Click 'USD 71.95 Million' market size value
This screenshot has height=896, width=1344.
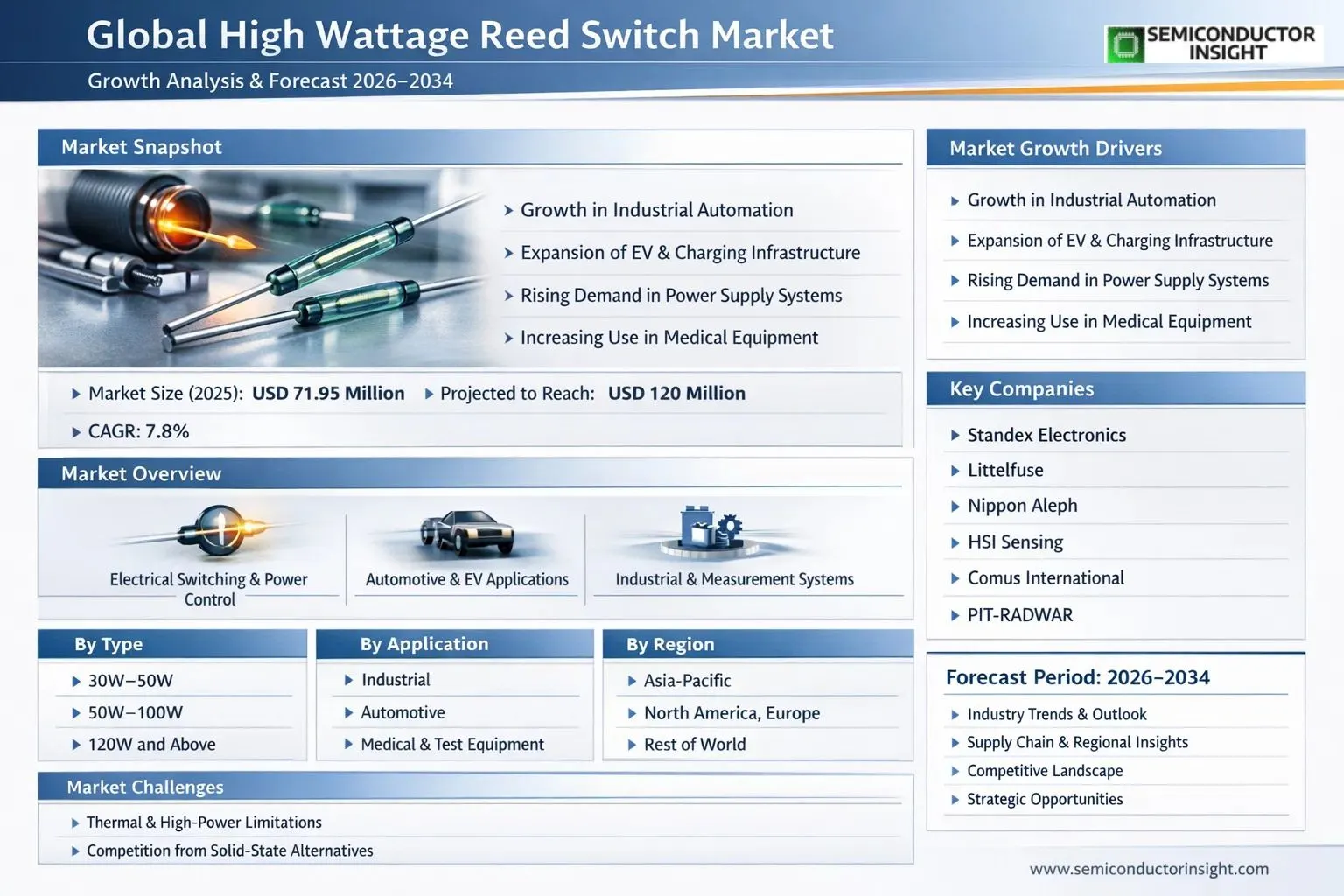point(328,393)
